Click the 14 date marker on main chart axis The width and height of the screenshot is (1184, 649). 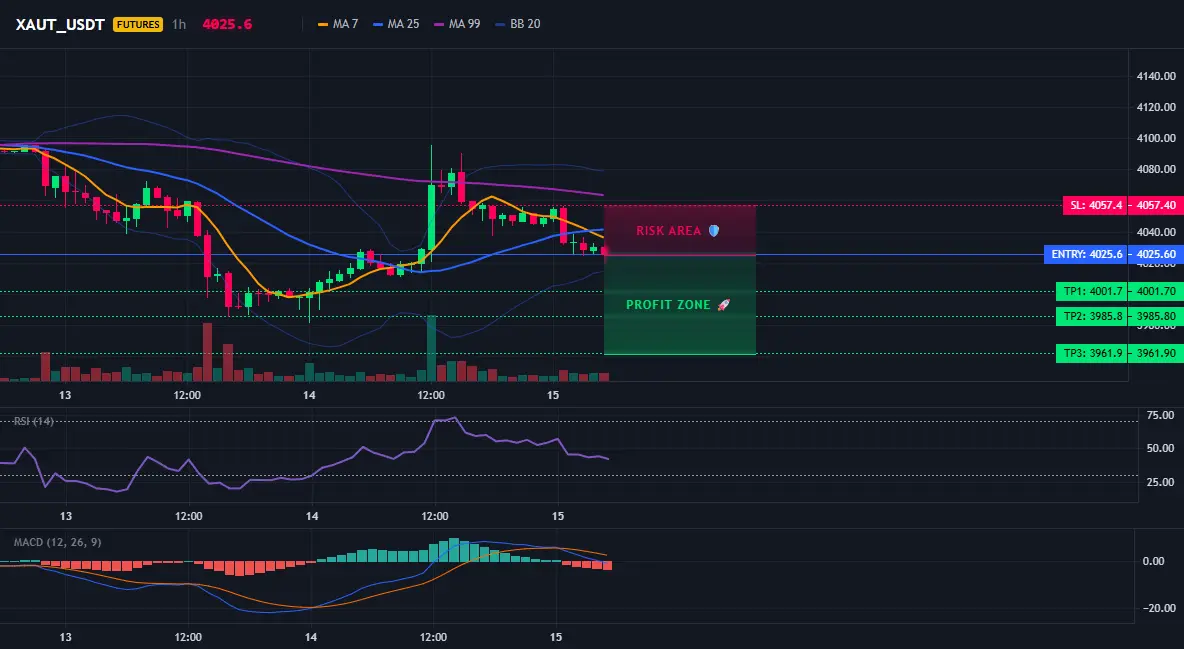click(310, 395)
